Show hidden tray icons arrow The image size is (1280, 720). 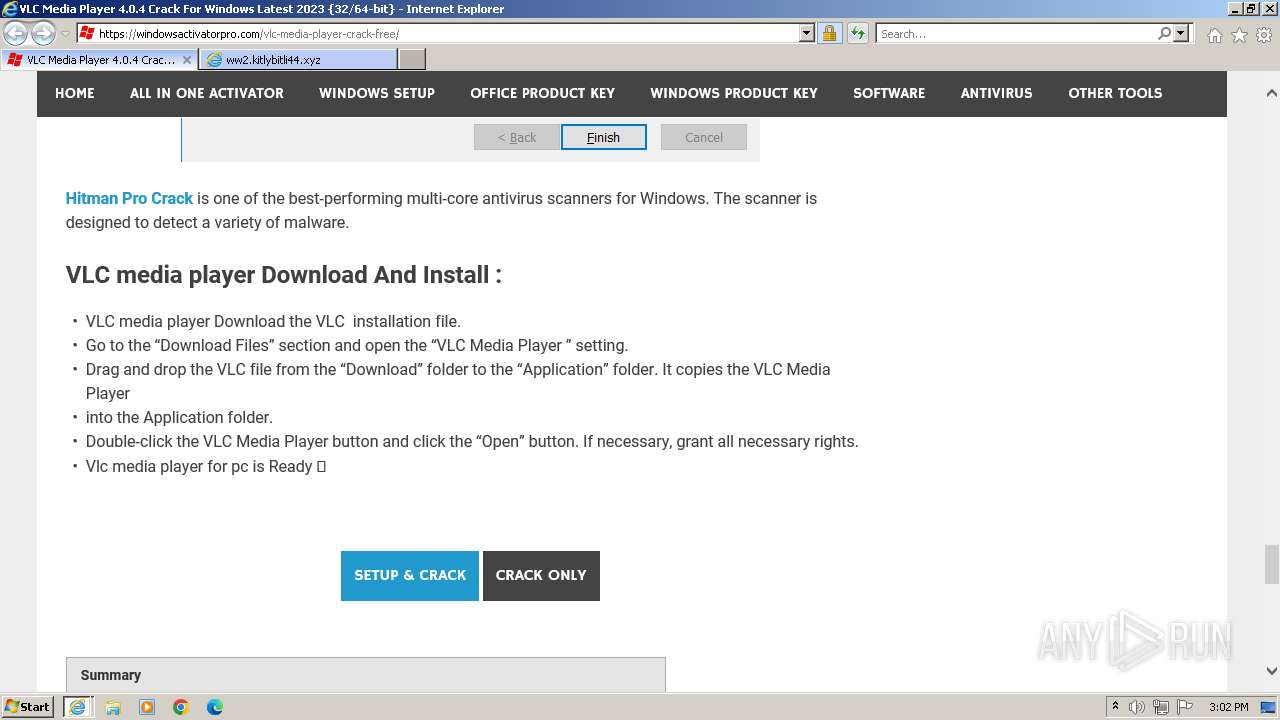[1115, 707]
